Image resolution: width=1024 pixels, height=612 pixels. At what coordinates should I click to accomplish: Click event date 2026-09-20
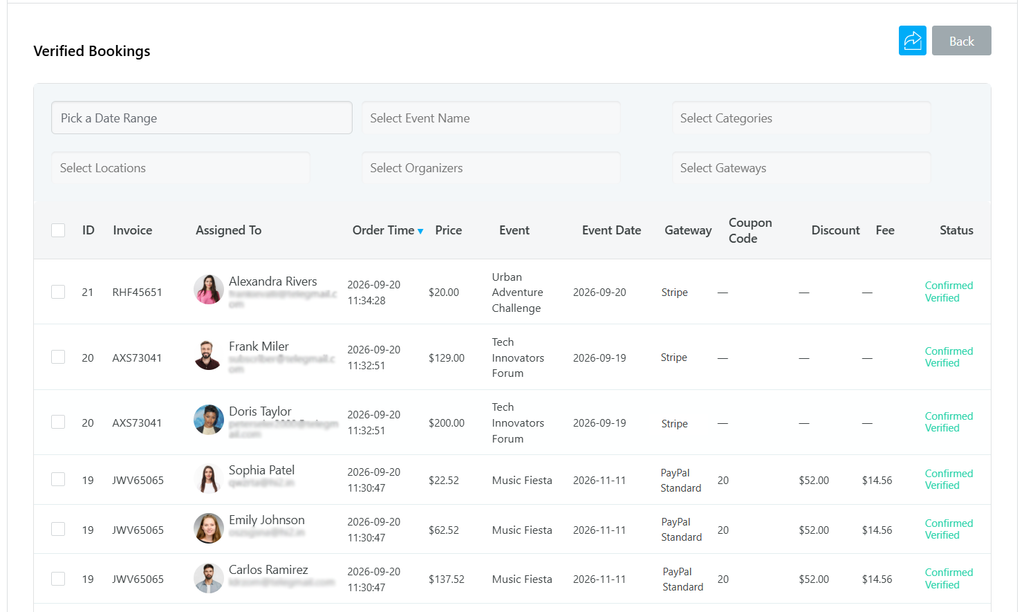click(600, 292)
